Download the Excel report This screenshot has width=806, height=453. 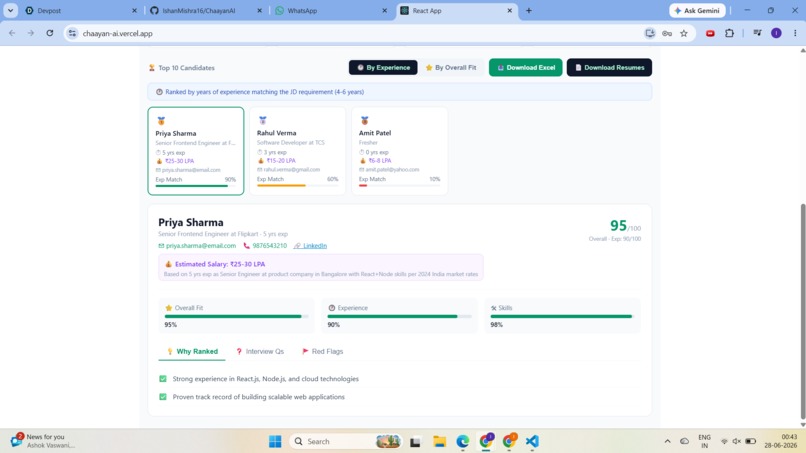point(525,67)
